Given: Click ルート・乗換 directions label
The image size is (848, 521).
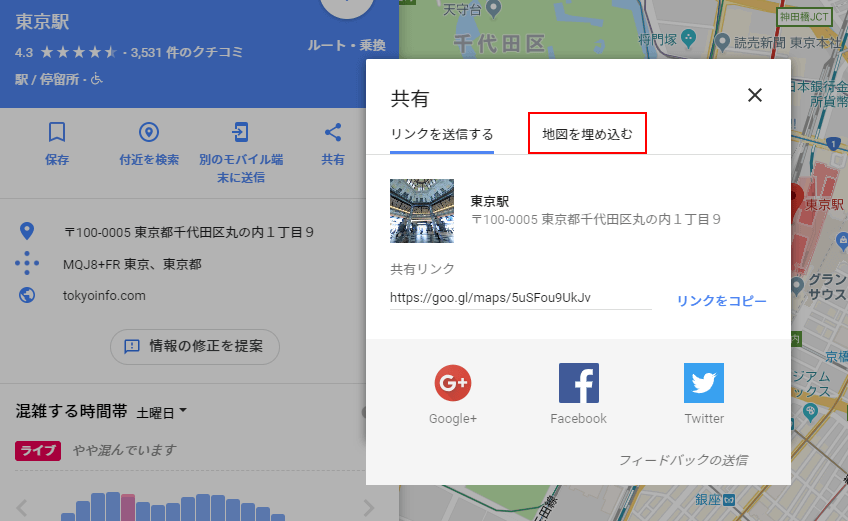Looking at the screenshot, I should point(347,45).
